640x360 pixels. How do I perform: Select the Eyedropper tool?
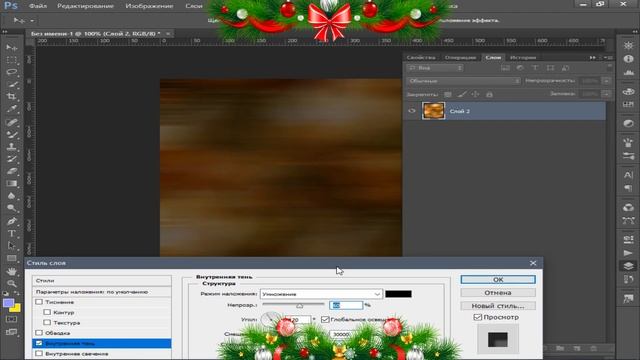[x=11, y=109]
